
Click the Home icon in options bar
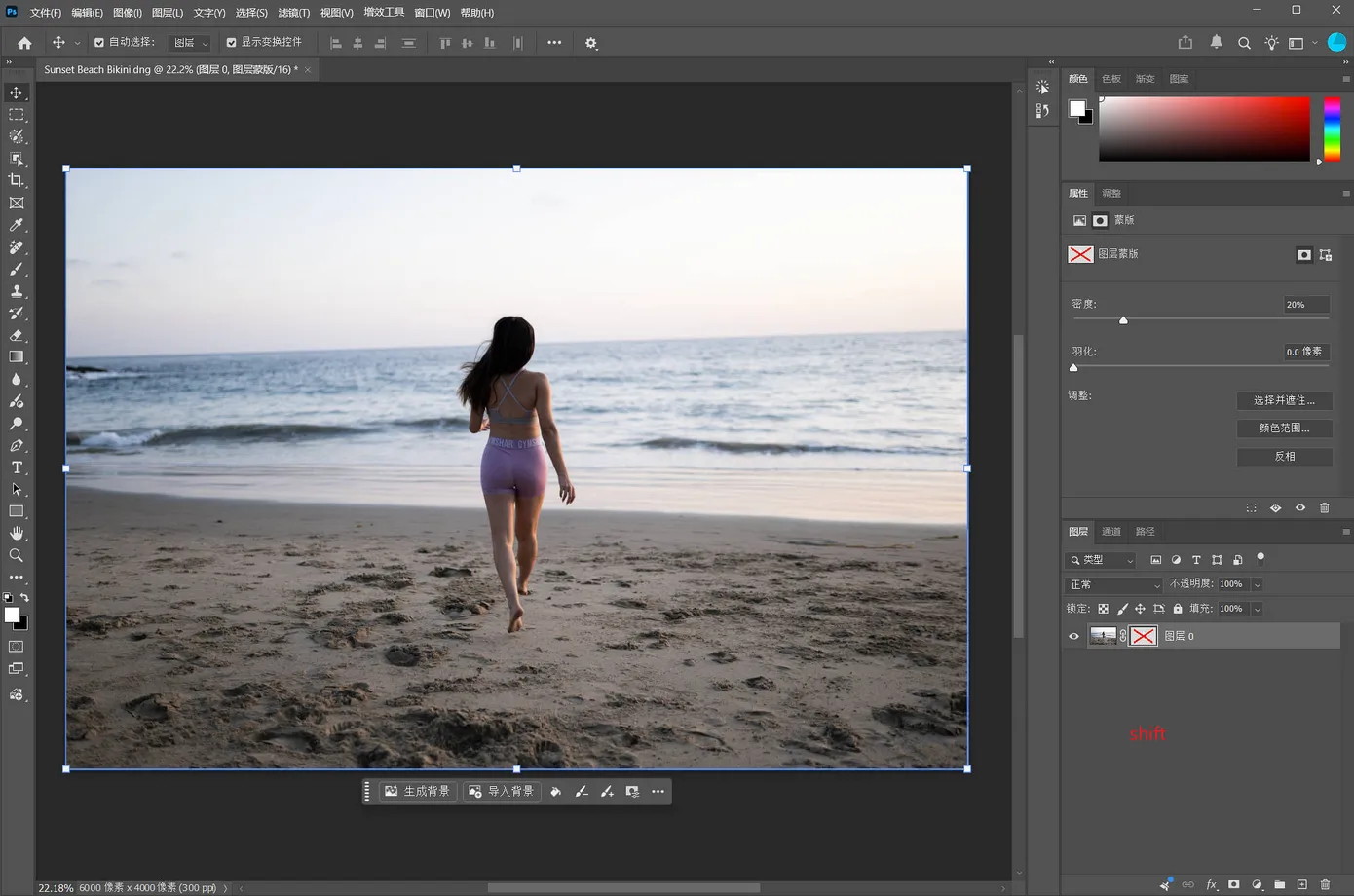[24, 43]
